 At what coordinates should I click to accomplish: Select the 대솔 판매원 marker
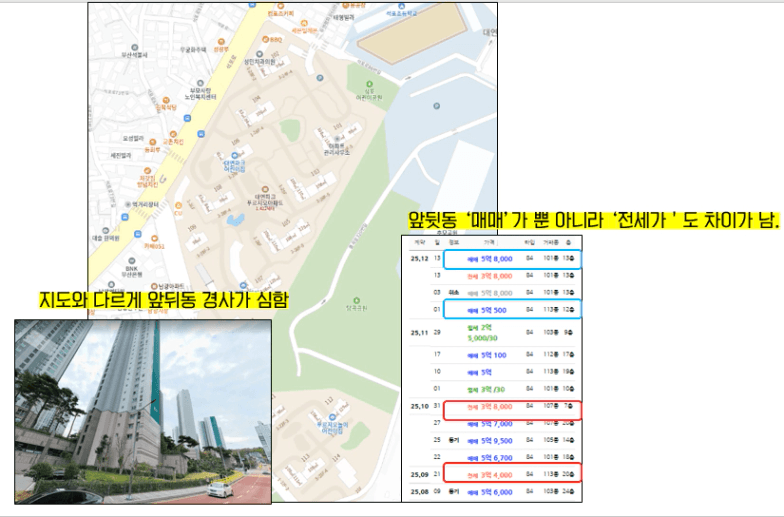[x=106, y=231]
